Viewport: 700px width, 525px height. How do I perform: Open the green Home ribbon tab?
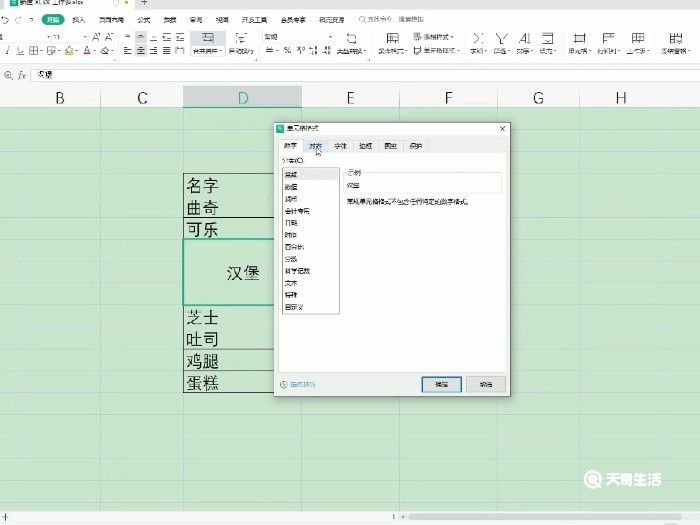click(x=53, y=20)
